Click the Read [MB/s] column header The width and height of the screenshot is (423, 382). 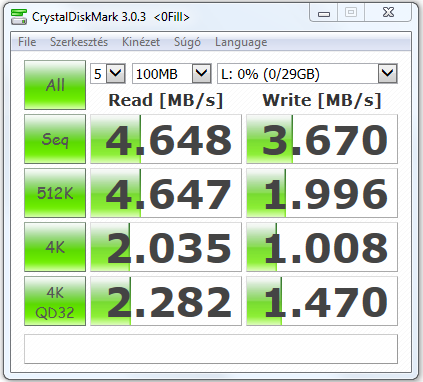pos(166,100)
